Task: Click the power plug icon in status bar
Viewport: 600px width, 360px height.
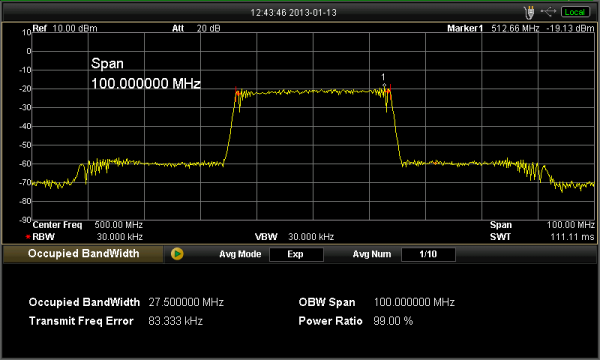Action: coord(530,12)
